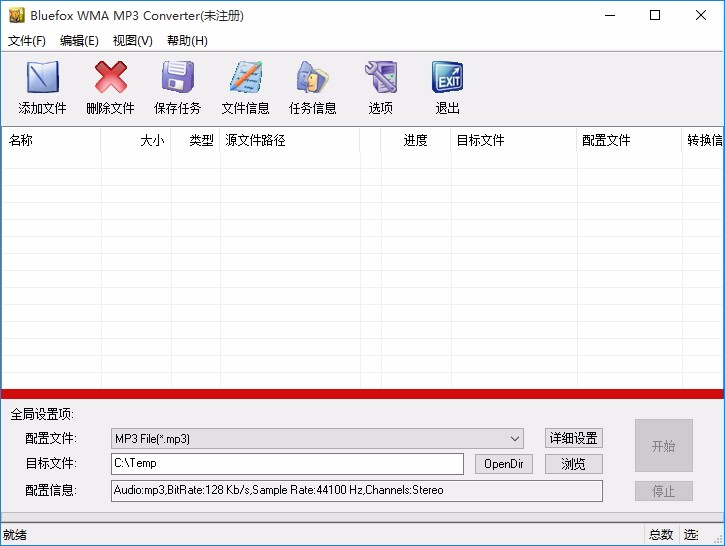Click the 进度 column header
This screenshot has width=725, height=546.
coord(415,140)
